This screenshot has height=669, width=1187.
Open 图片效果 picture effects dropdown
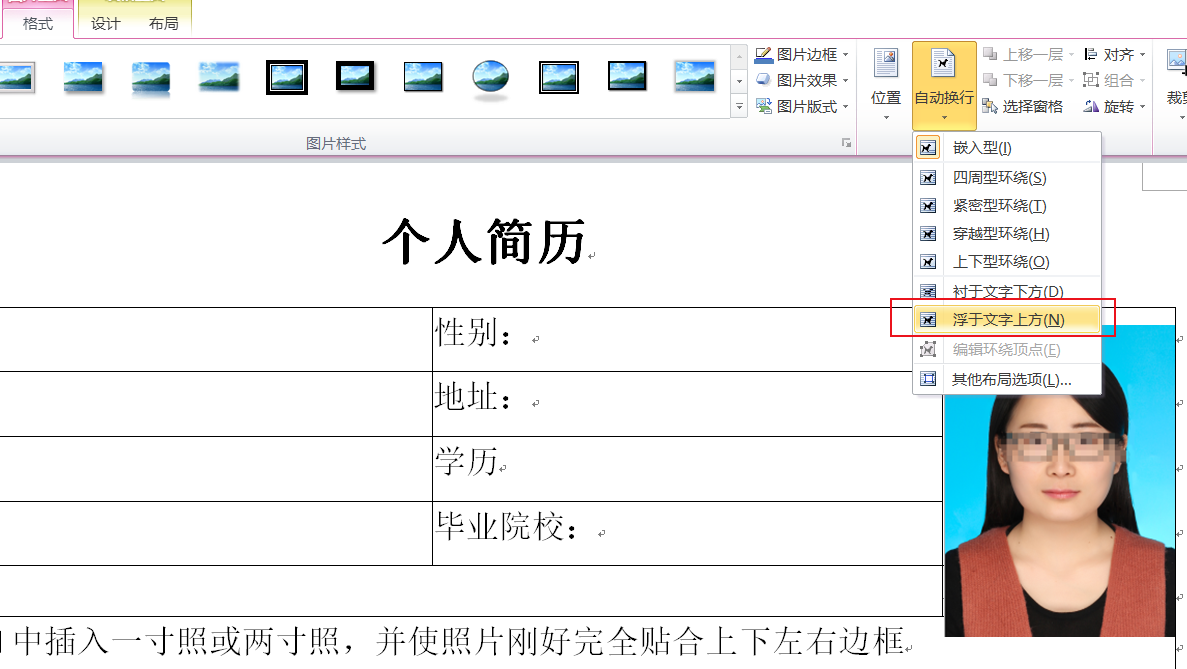pyautogui.click(x=802, y=80)
